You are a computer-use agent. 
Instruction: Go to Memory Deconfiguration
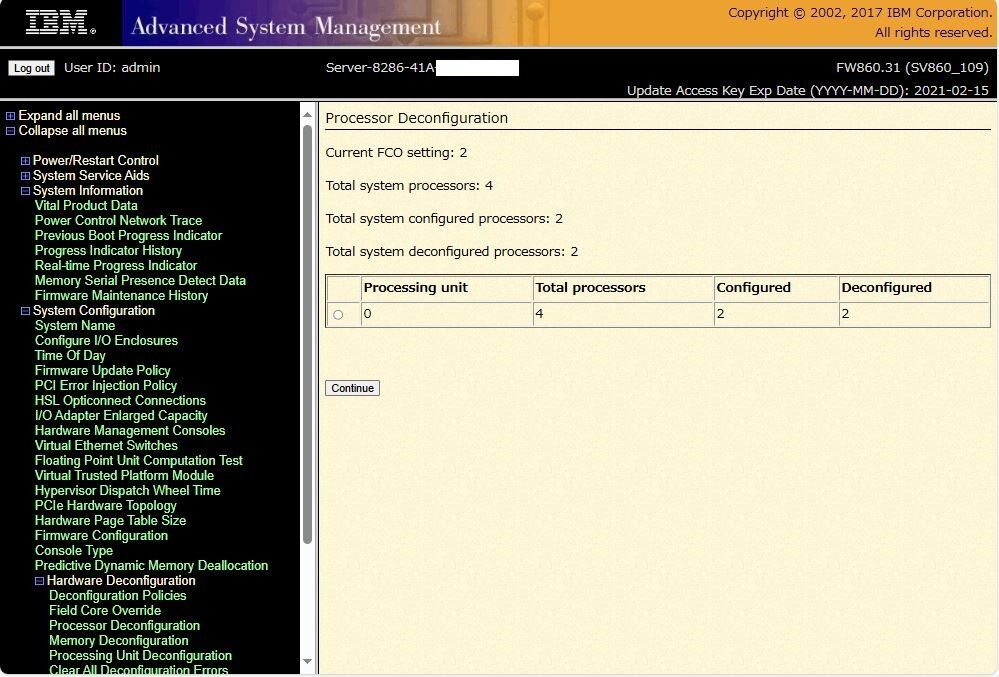pyautogui.click(x=118, y=641)
